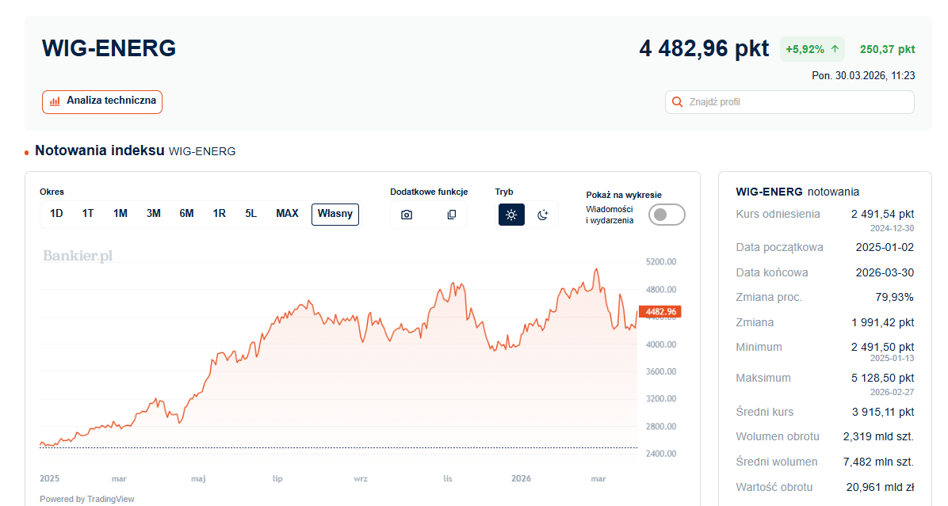The image size is (948, 506).
Task: Click Maksimum value 5 128,50 pkt
Action: coord(883,378)
